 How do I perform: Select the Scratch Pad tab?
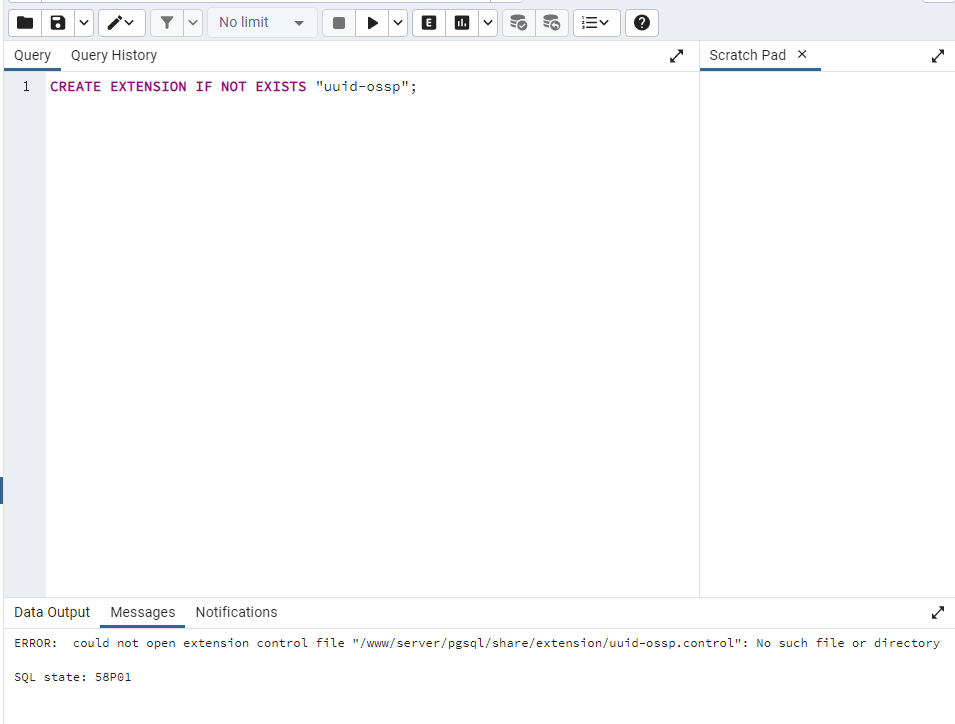[x=747, y=55]
